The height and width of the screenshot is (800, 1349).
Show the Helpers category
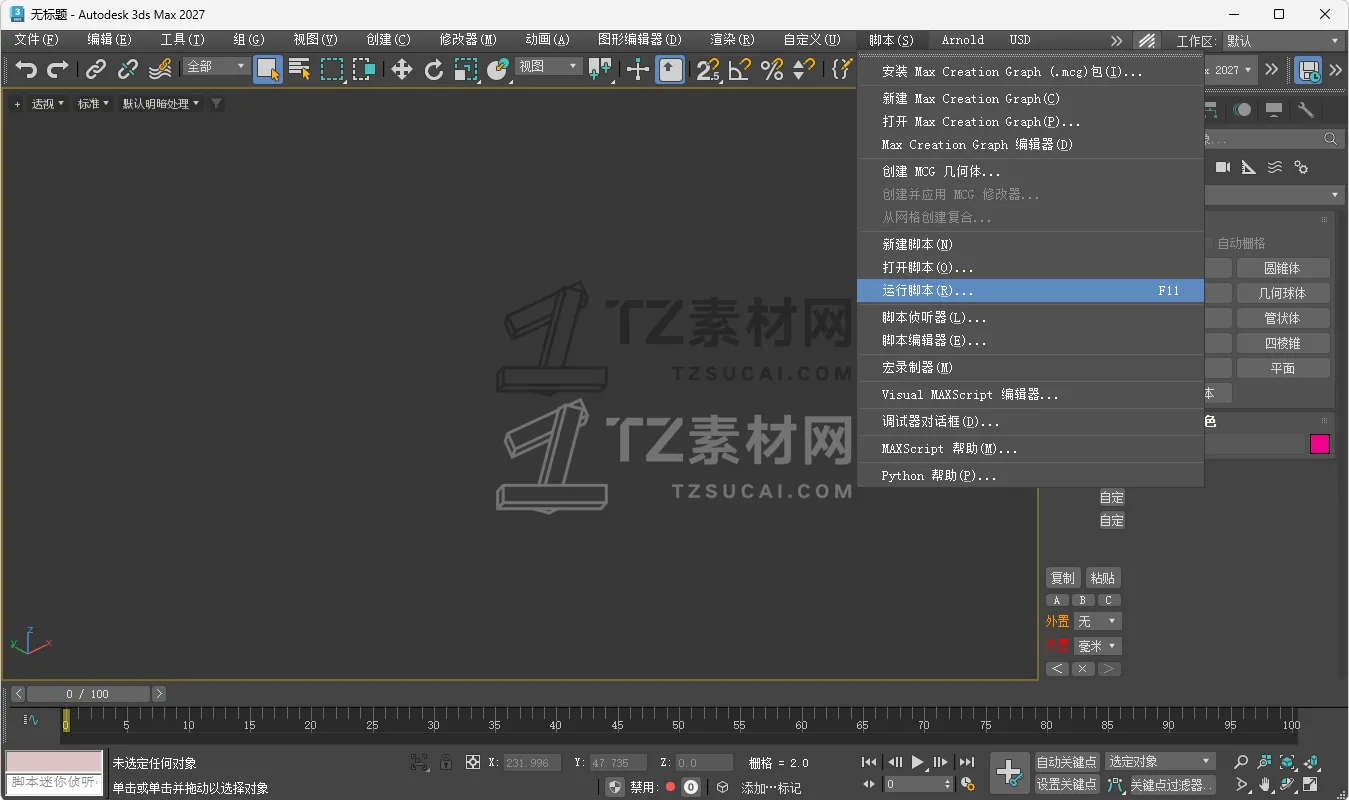(1248, 167)
